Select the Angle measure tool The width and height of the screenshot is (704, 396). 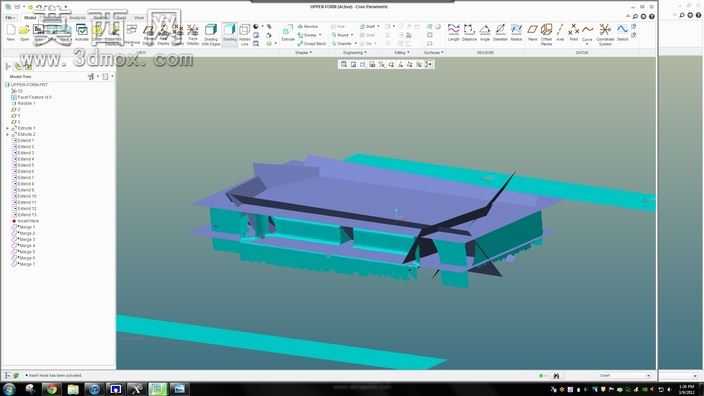tap(485, 33)
